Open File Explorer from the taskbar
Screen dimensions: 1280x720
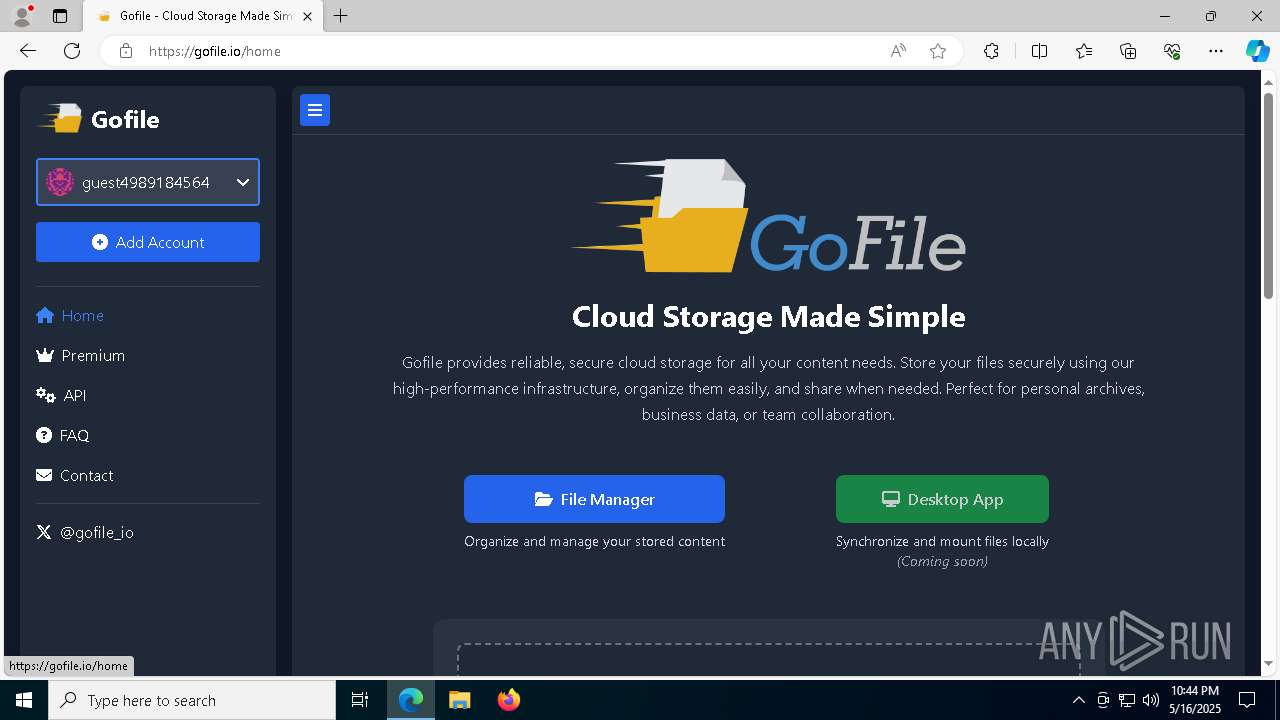click(459, 700)
